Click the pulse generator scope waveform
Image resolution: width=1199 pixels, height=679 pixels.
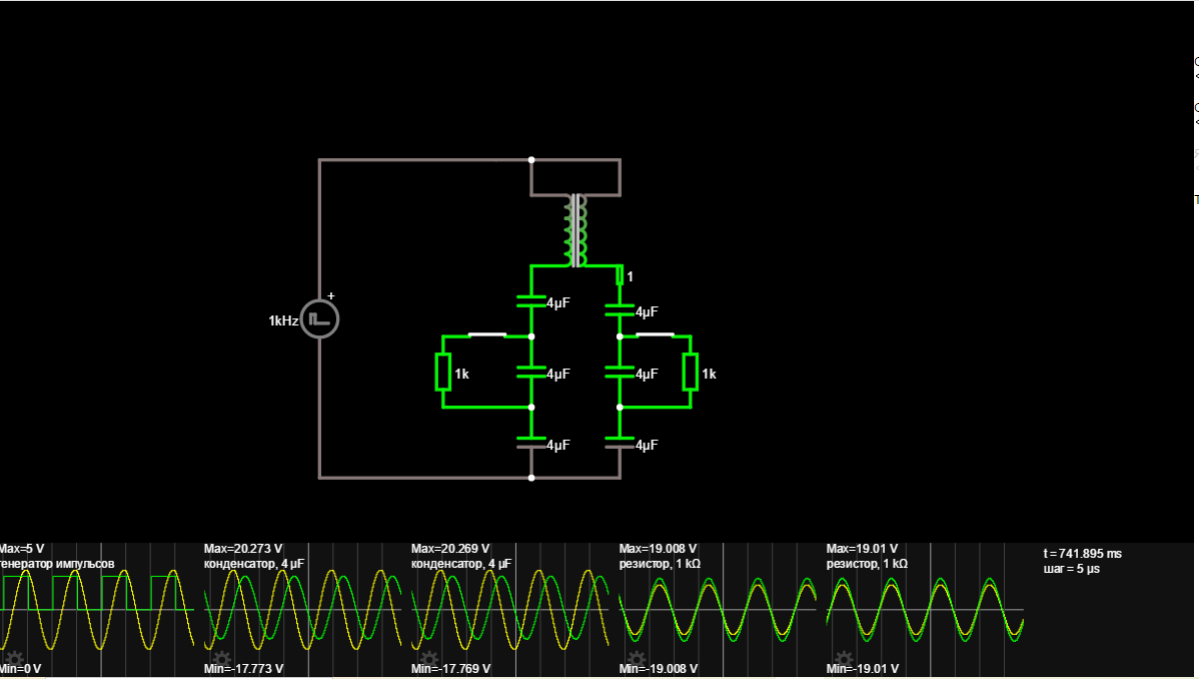(98, 610)
